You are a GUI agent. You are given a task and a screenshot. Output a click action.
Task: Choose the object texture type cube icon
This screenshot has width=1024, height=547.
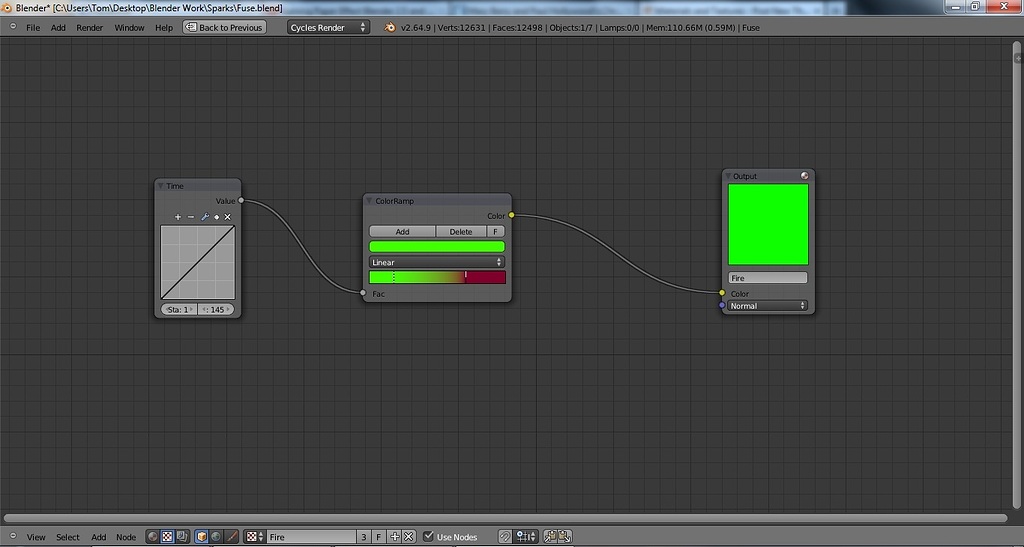pos(202,537)
